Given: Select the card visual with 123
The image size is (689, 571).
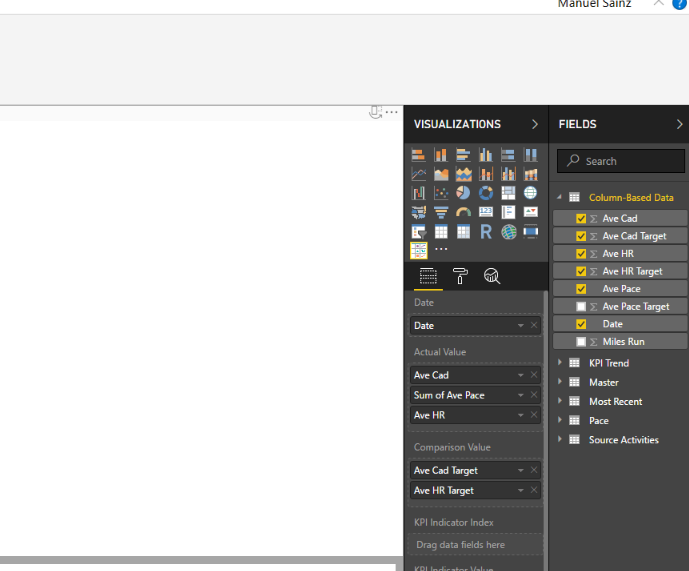Looking at the screenshot, I should click(x=486, y=212).
